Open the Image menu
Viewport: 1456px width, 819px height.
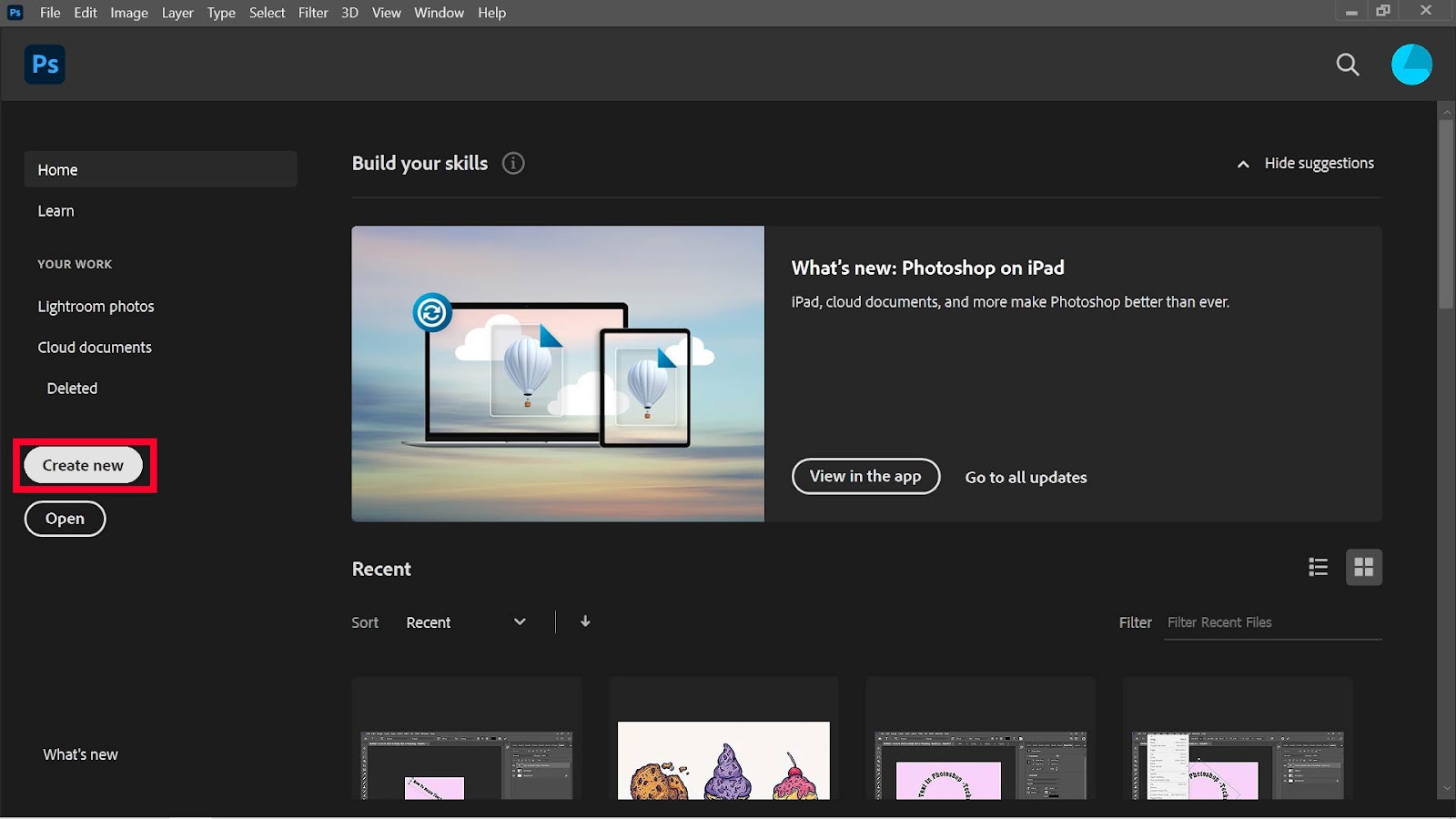click(x=129, y=13)
